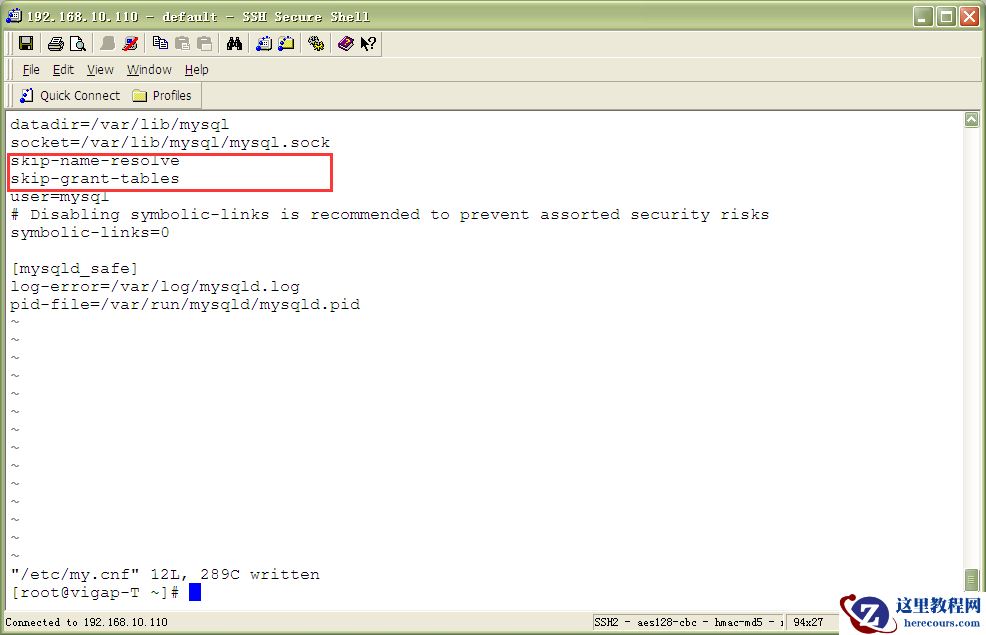Click the first Paste clipboard icon

[x=182, y=43]
